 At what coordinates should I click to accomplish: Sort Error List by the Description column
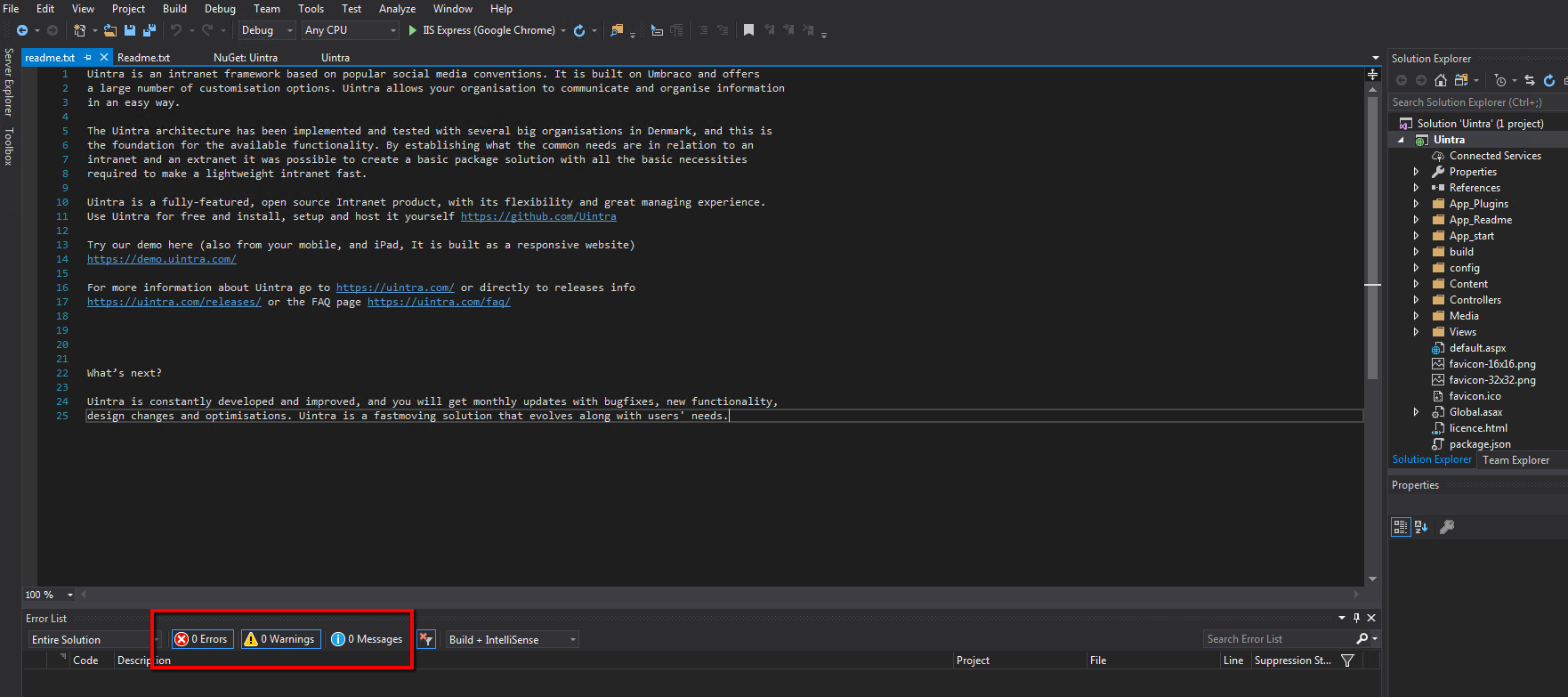click(143, 661)
